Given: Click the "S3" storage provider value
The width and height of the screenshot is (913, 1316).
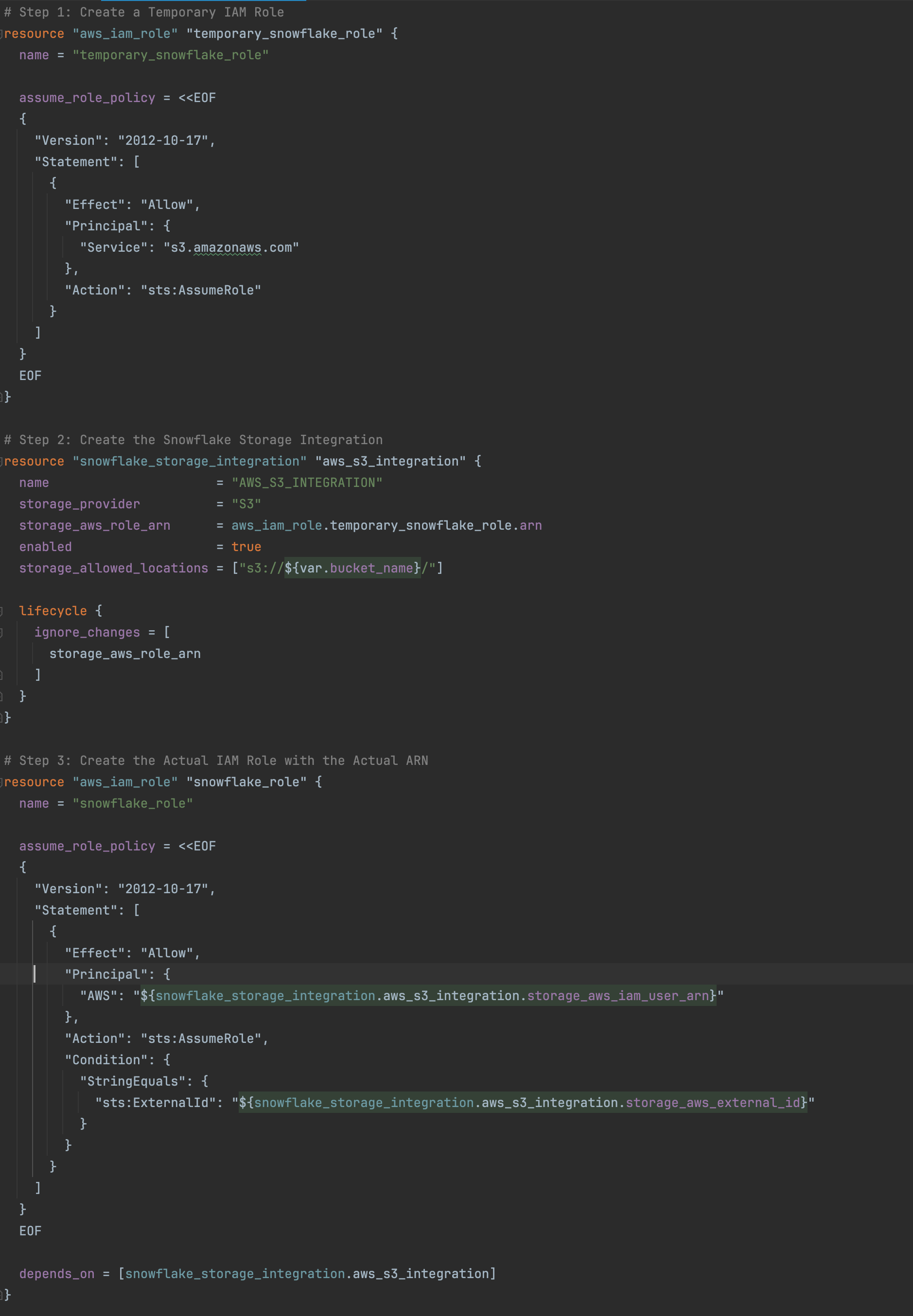Looking at the screenshot, I should pyautogui.click(x=246, y=503).
